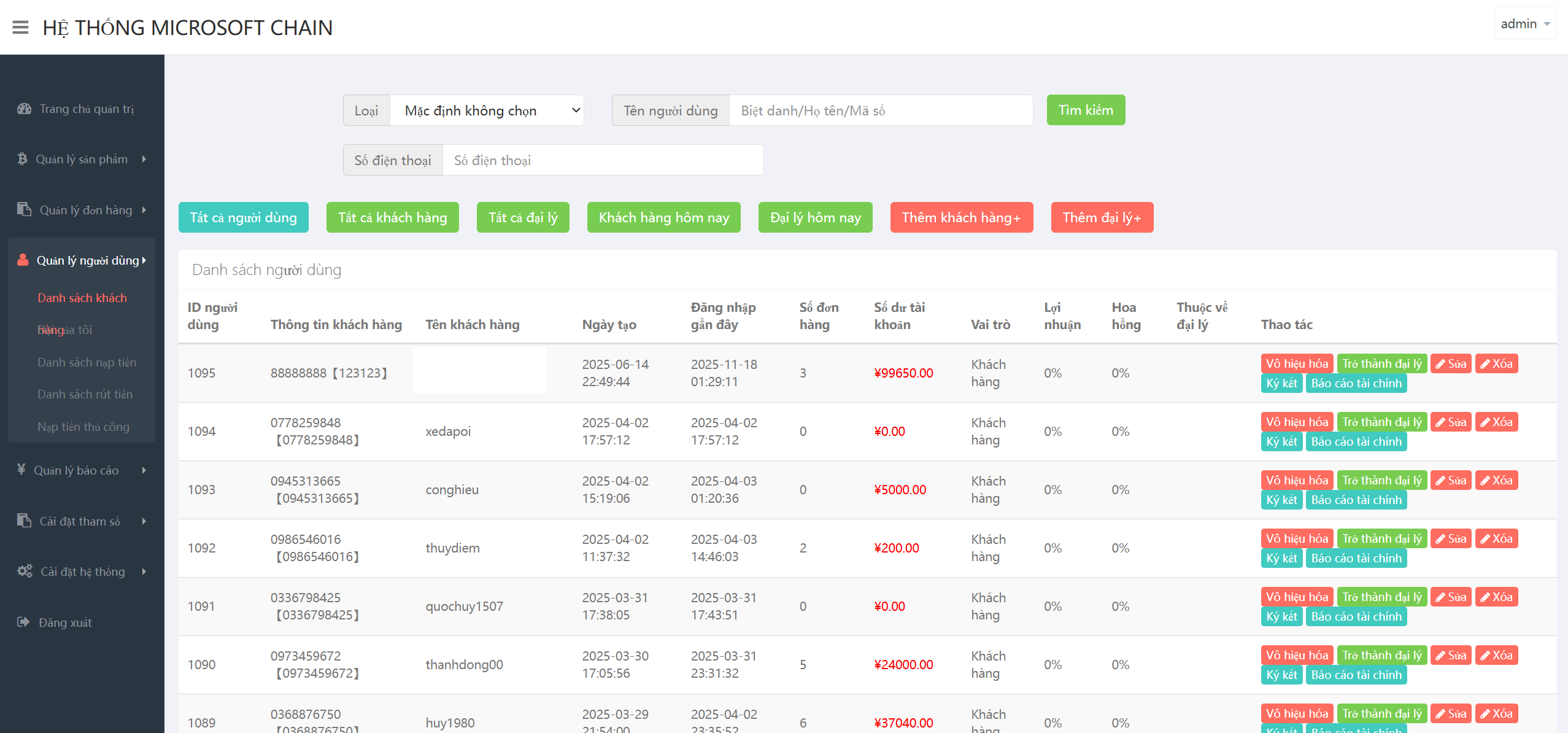Open Danh sách rút tiền menu item
The height and width of the screenshot is (733, 1568).
(x=85, y=394)
